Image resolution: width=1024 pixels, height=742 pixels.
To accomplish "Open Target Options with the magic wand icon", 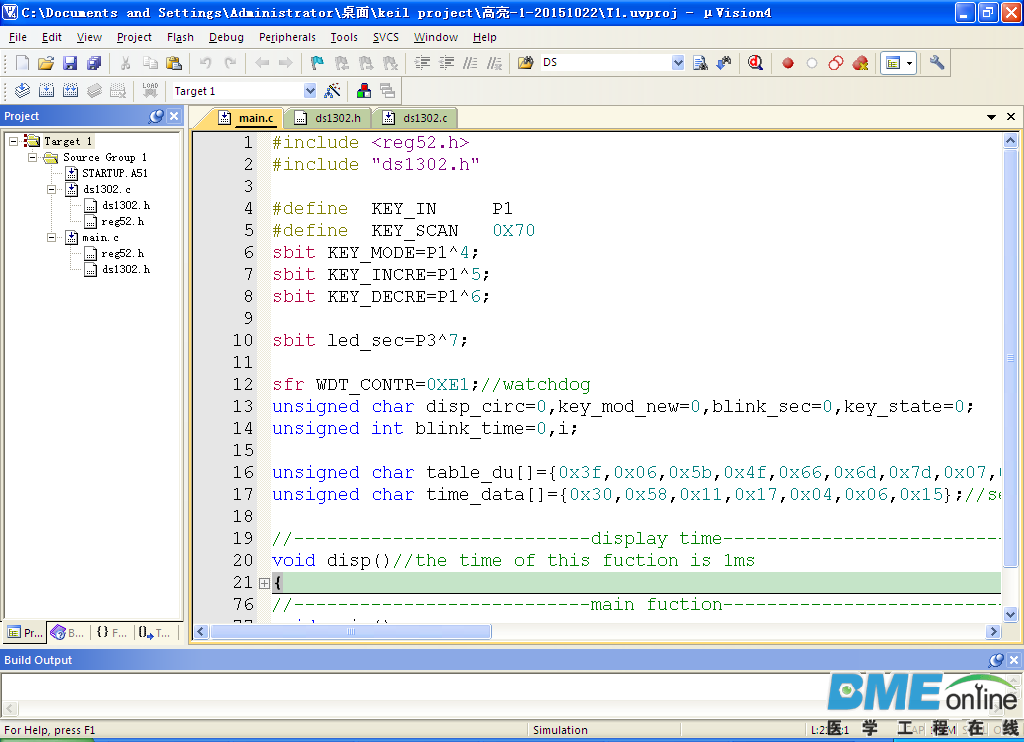I will 333,91.
